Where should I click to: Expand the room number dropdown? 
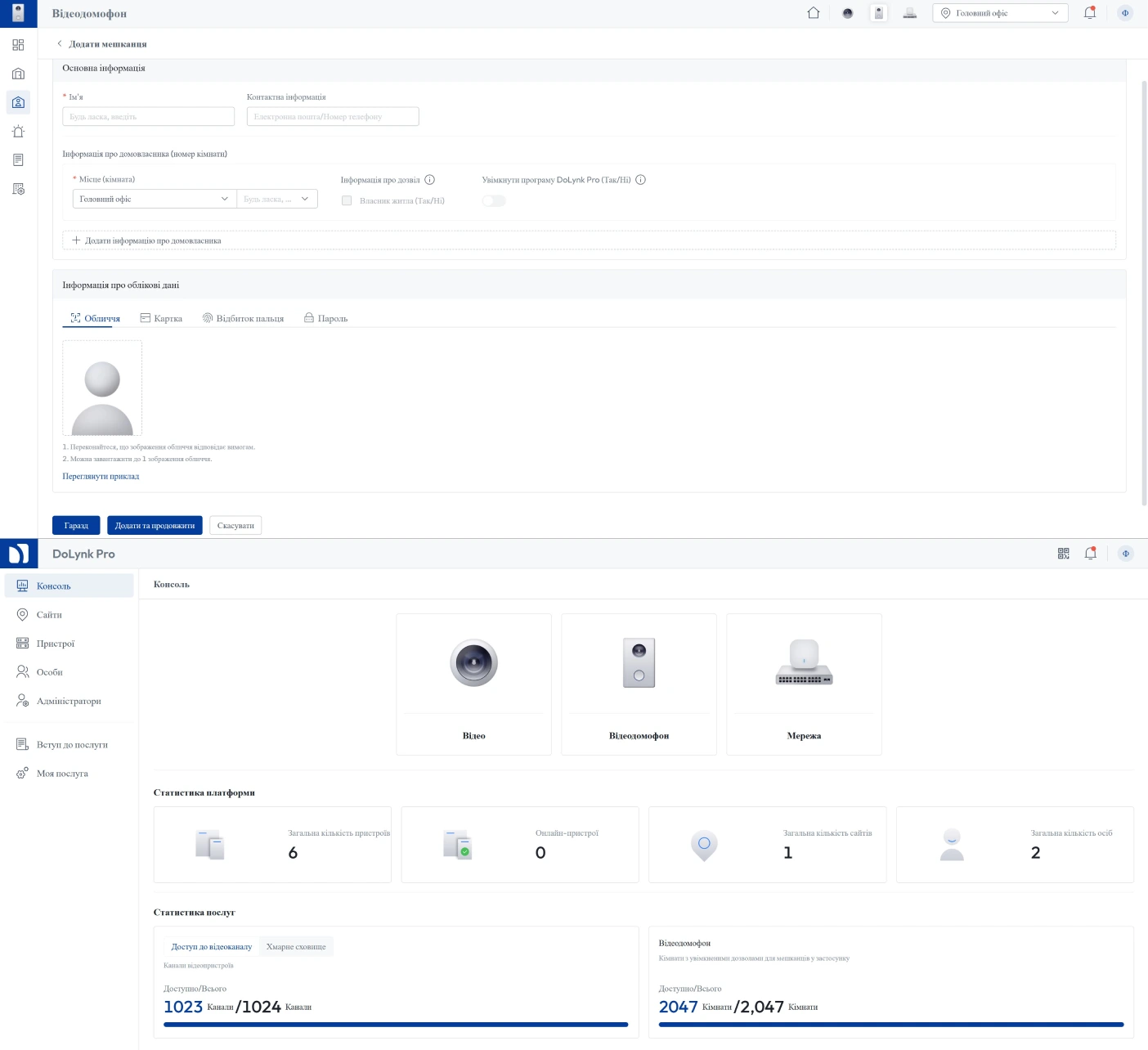point(276,199)
